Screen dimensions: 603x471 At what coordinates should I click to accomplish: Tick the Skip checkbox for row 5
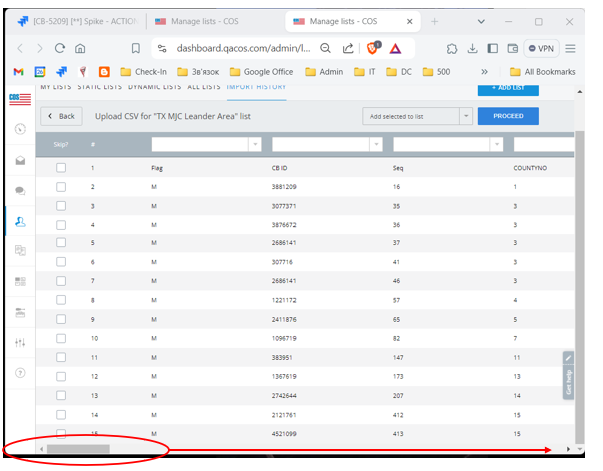click(x=61, y=242)
